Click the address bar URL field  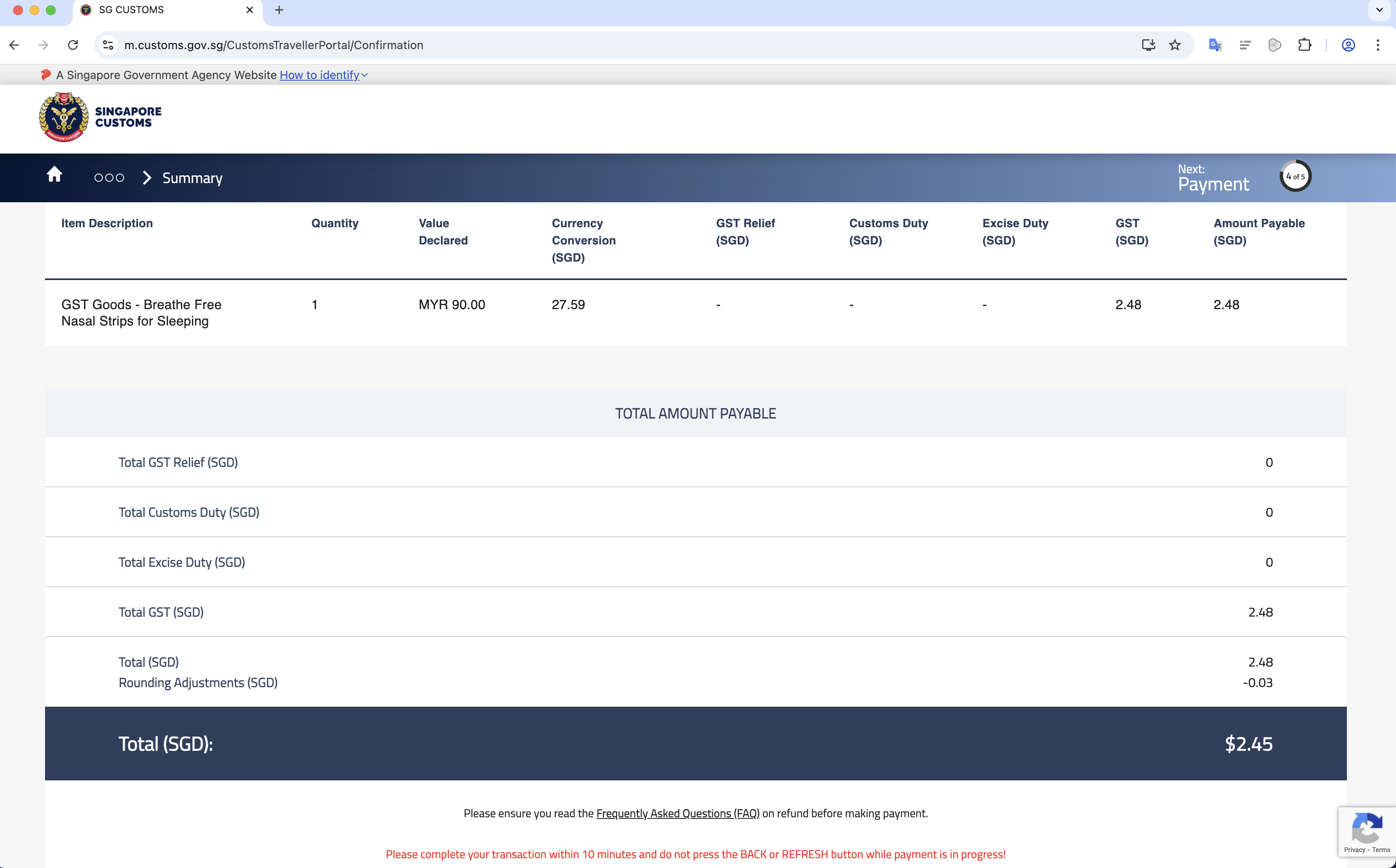[574, 45]
